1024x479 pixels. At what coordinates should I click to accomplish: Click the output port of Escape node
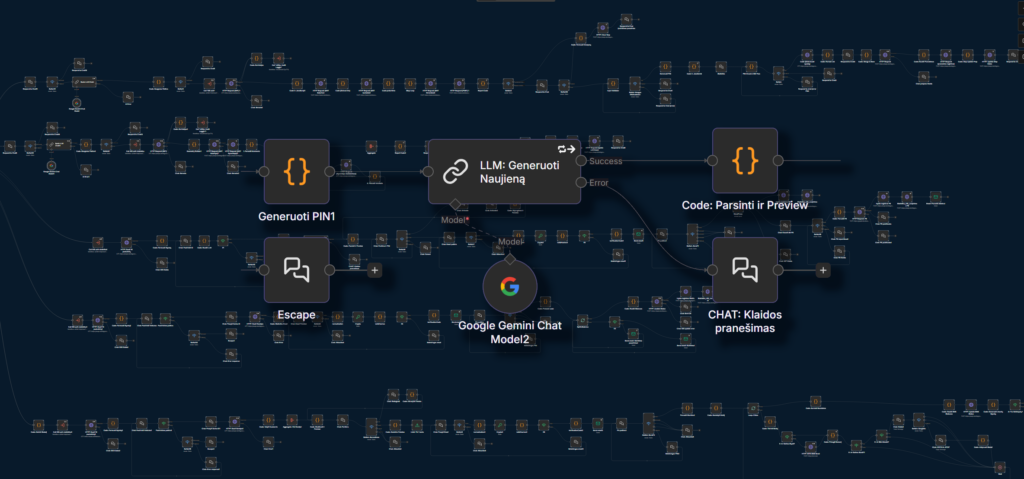point(330,270)
